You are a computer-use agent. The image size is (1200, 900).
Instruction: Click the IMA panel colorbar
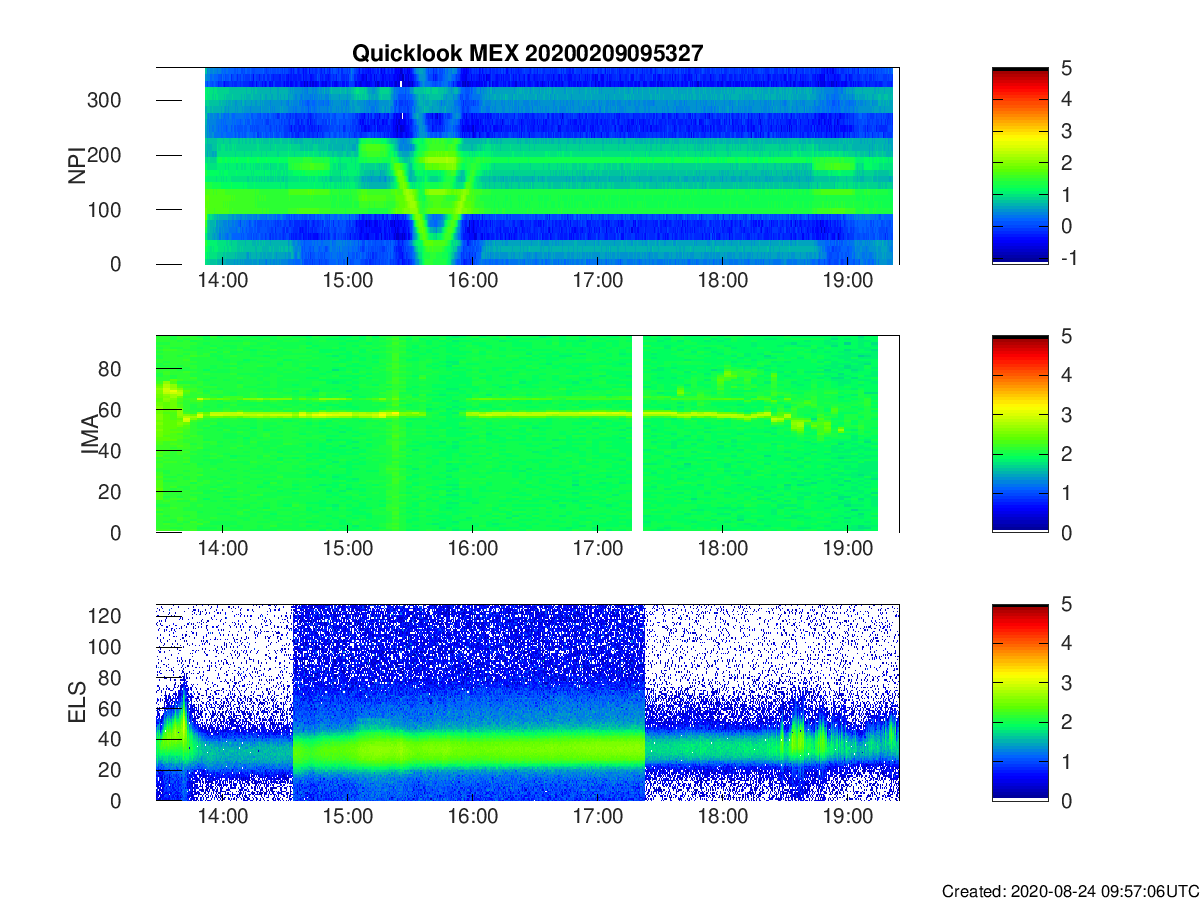[x=1020, y=434]
